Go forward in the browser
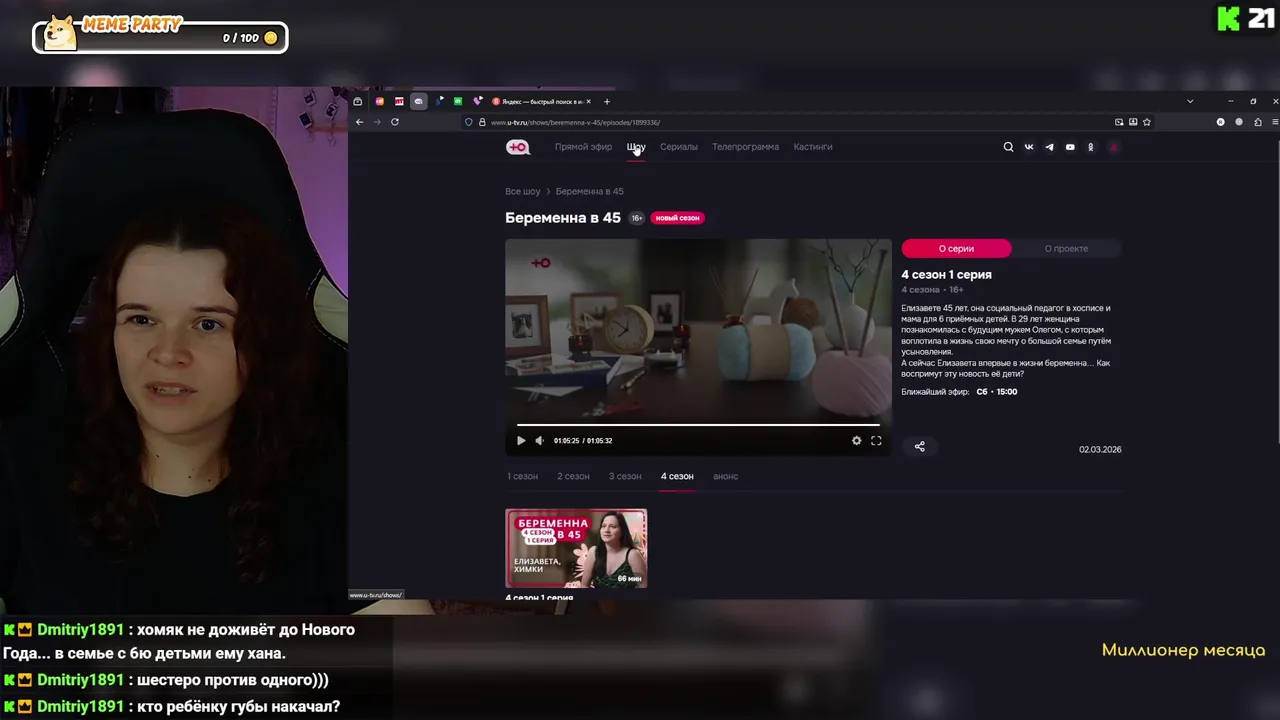1280x720 pixels. (377, 122)
